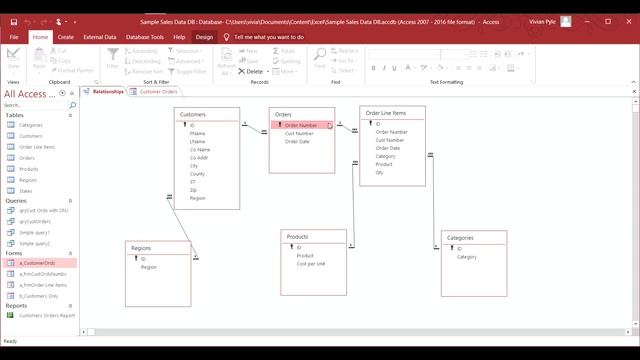Screen dimensions: 640x360
Task: Select the Relationships document tab
Action: point(103,92)
